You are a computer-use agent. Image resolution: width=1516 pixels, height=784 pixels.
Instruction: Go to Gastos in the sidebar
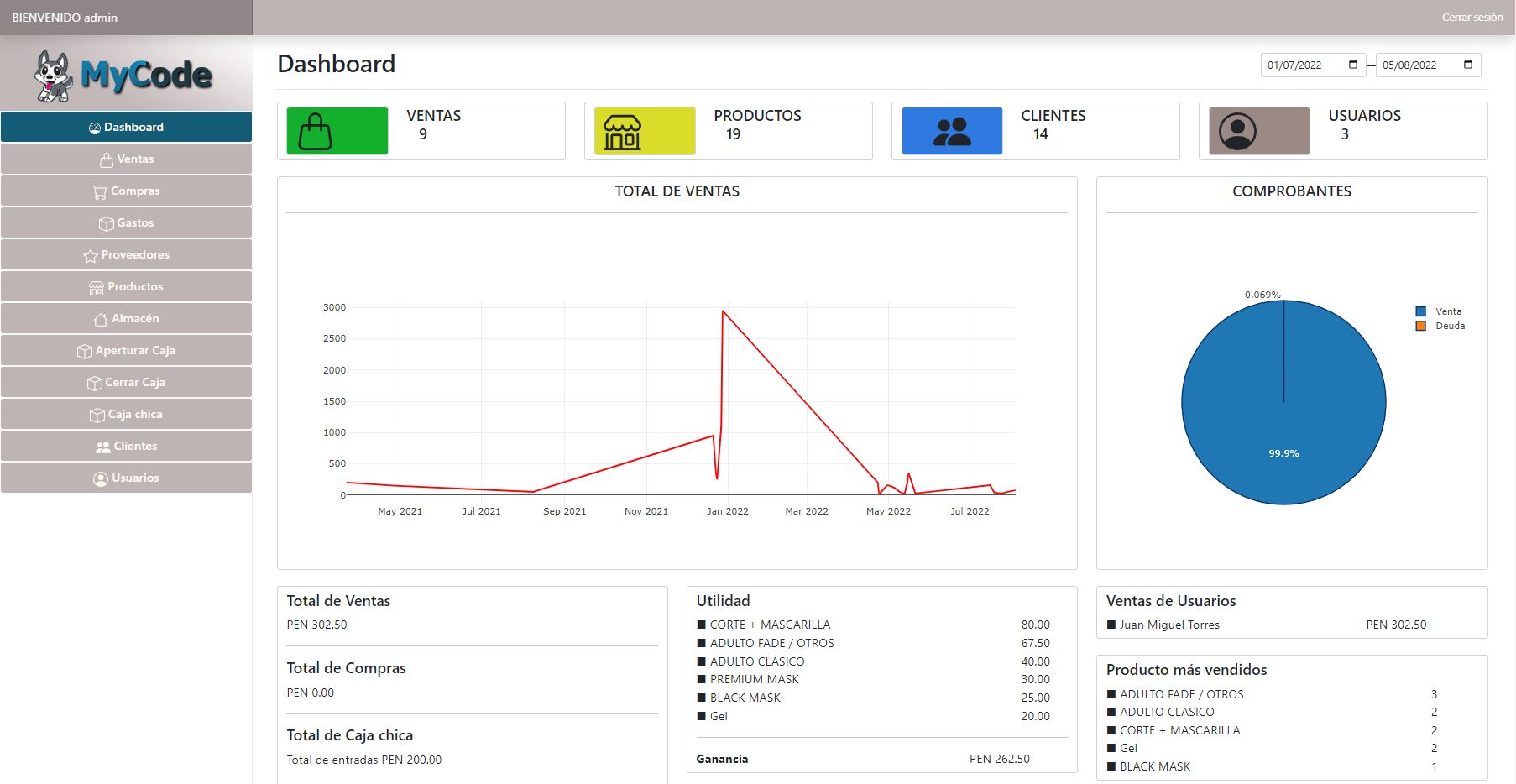(x=126, y=222)
